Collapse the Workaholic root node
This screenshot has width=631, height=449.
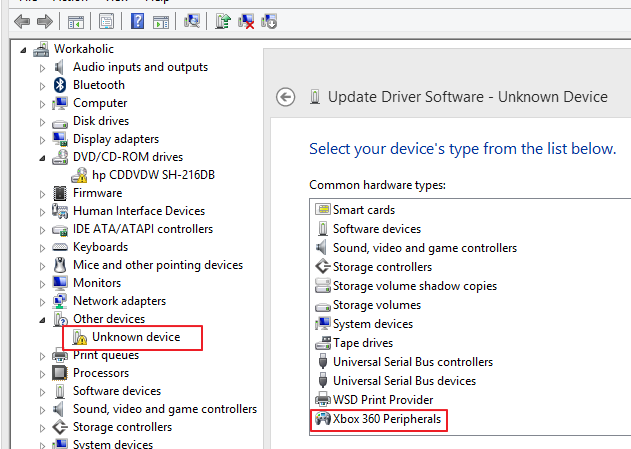pyautogui.click(x=23, y=50)
